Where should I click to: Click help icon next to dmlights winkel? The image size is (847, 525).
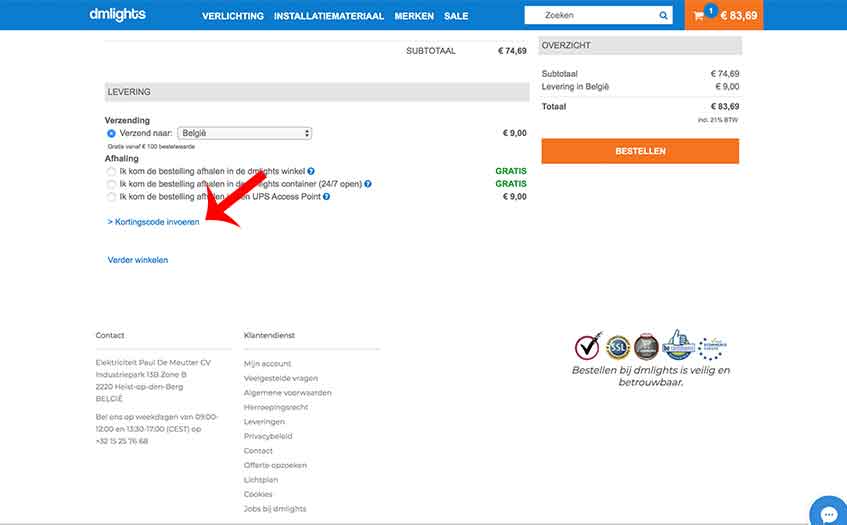click(311, 171)
